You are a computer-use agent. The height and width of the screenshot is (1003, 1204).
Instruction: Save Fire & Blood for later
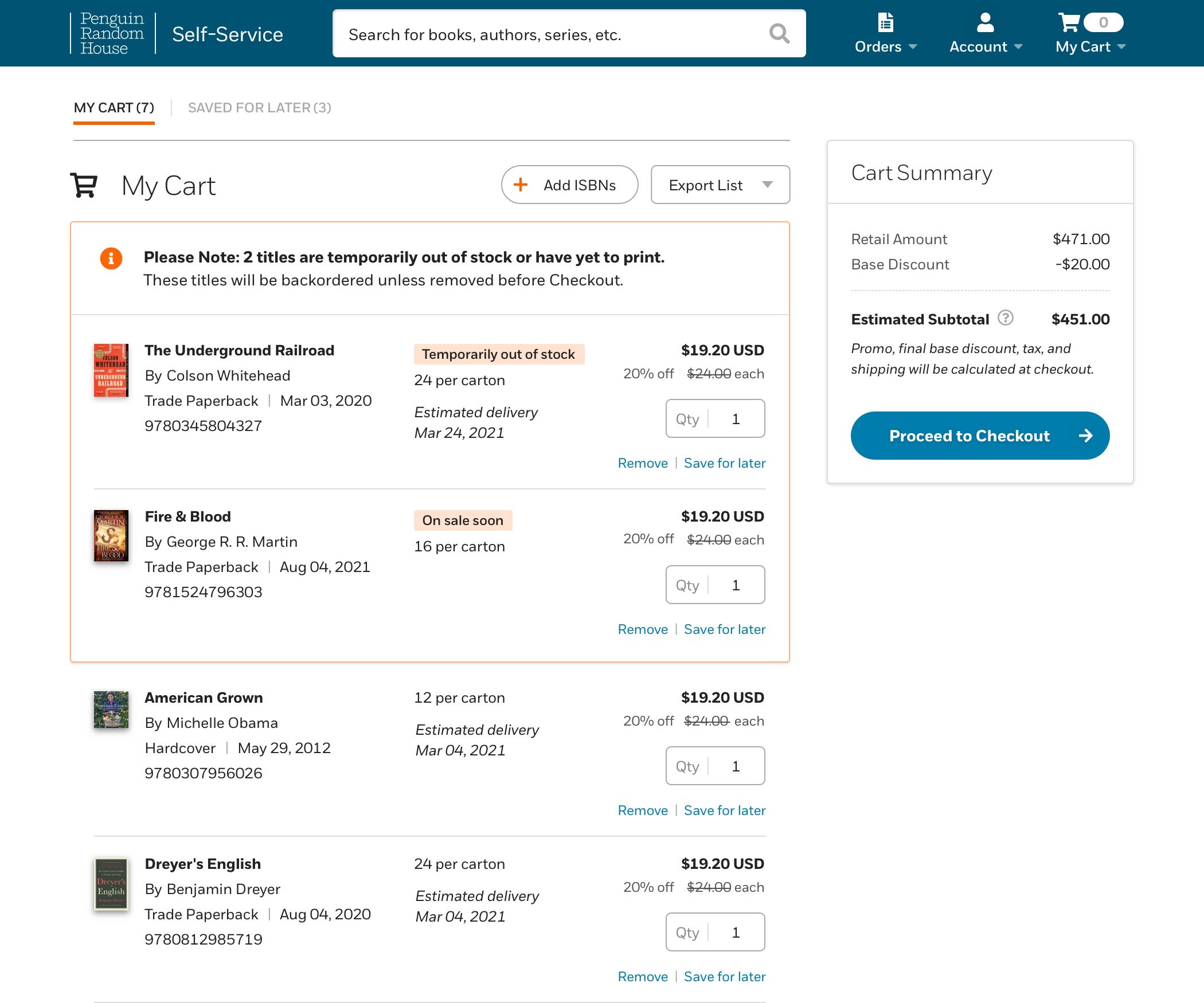(x=725, y=629)
